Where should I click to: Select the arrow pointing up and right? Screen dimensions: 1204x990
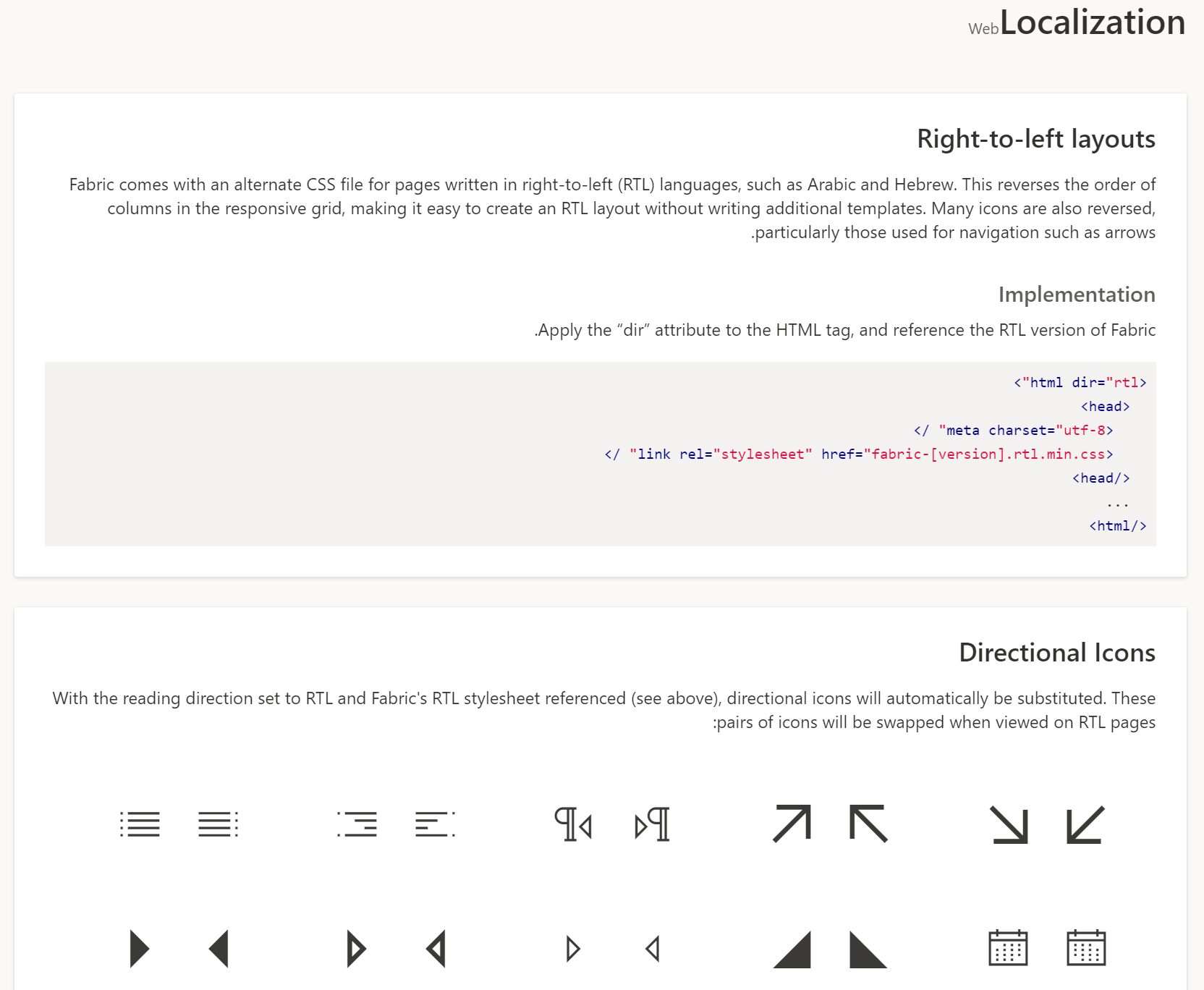pyautogui.click(x=792, y=824)
